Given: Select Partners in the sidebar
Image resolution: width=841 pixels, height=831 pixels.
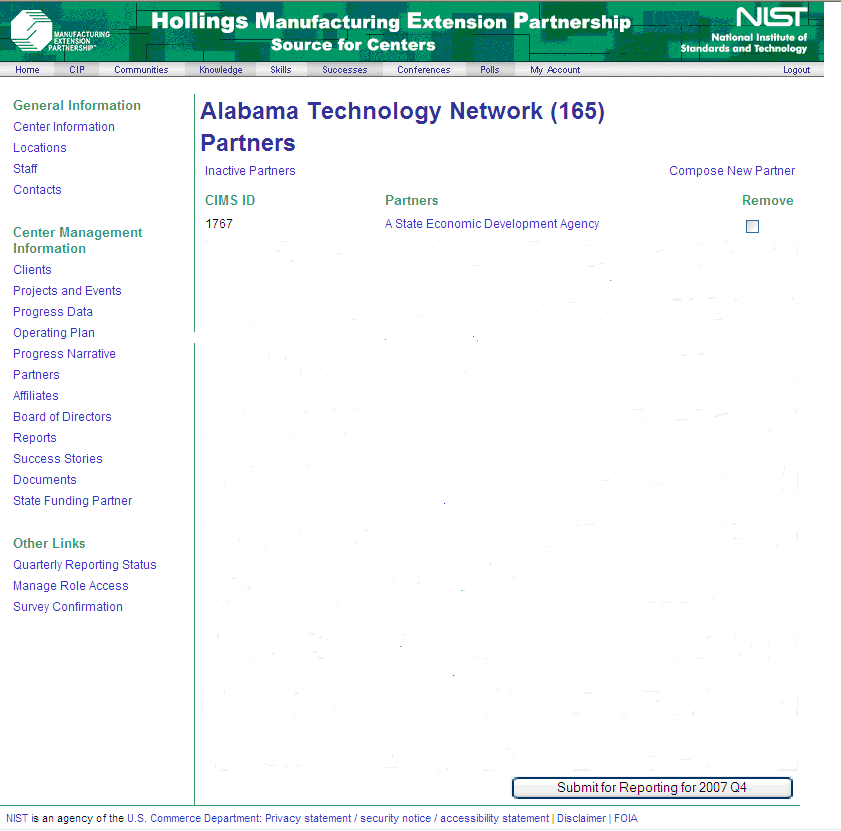Looking at the screenshot, I should click(36, 374).
